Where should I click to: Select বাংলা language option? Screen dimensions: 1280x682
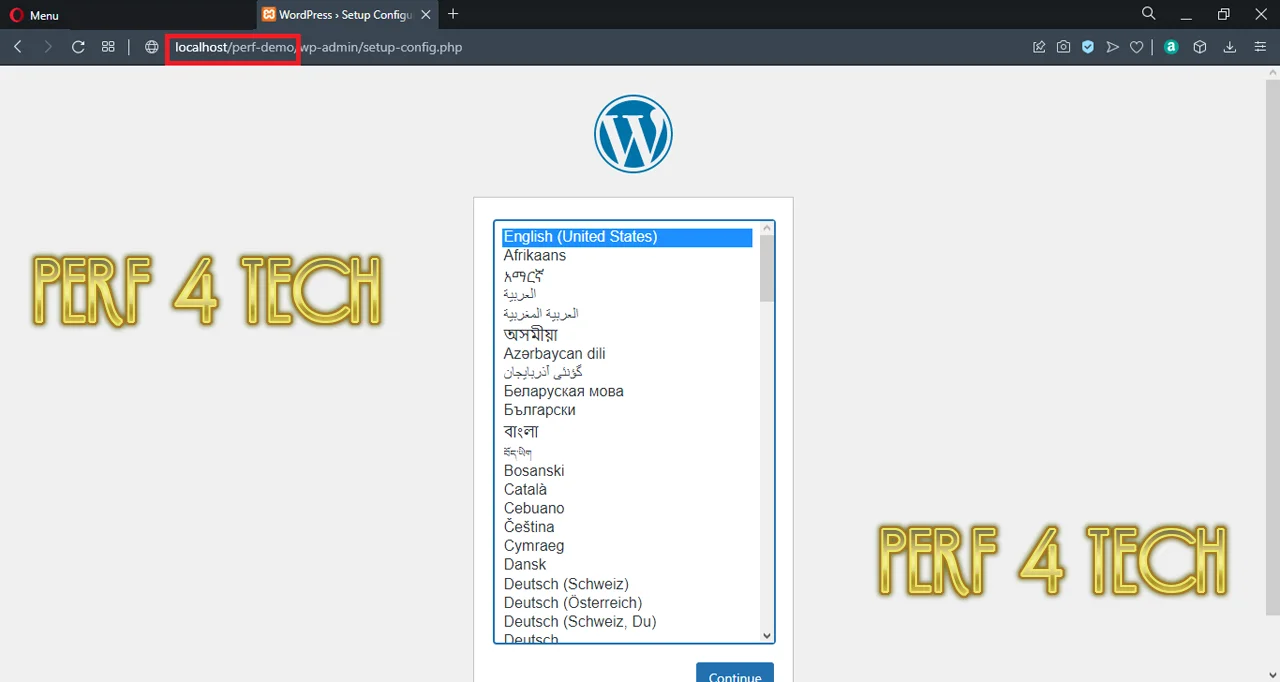click(x=627, y=431)
